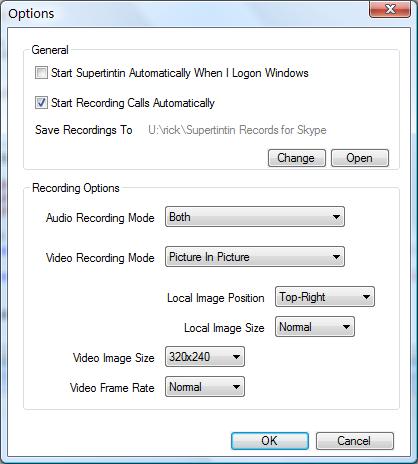Click the General group heading
The image size is (418, 464).
(50, 50)
